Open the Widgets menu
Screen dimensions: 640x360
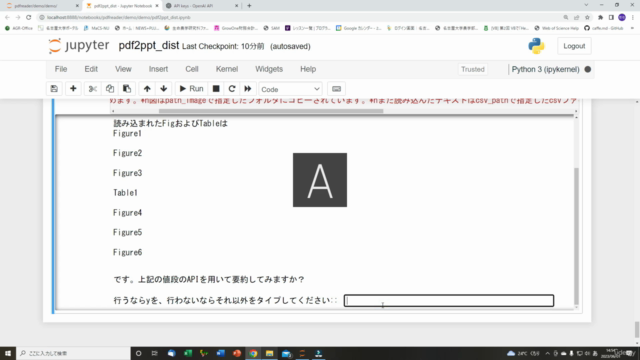[x=269, y=69]
